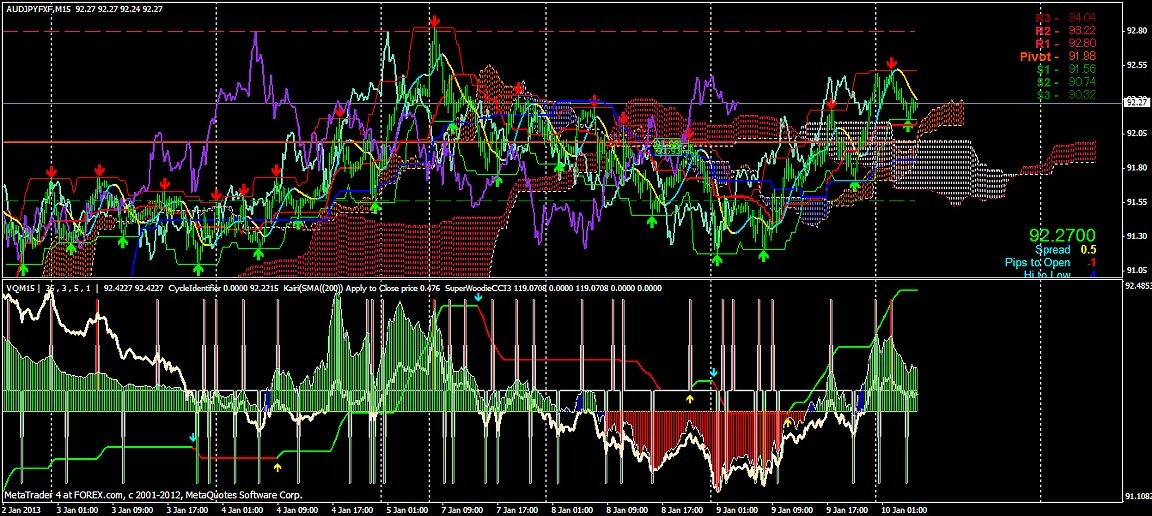Click the 9 Jan 01:00 time label
This screenshot has height=516, width=1152.
point(737,509)
